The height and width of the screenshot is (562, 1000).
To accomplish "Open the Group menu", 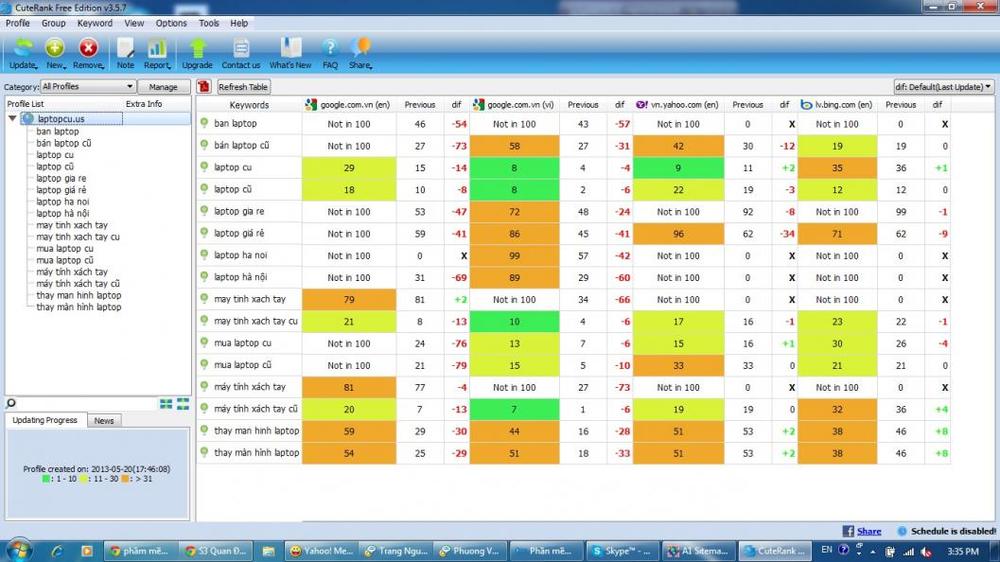I will (x=54, y=23).
